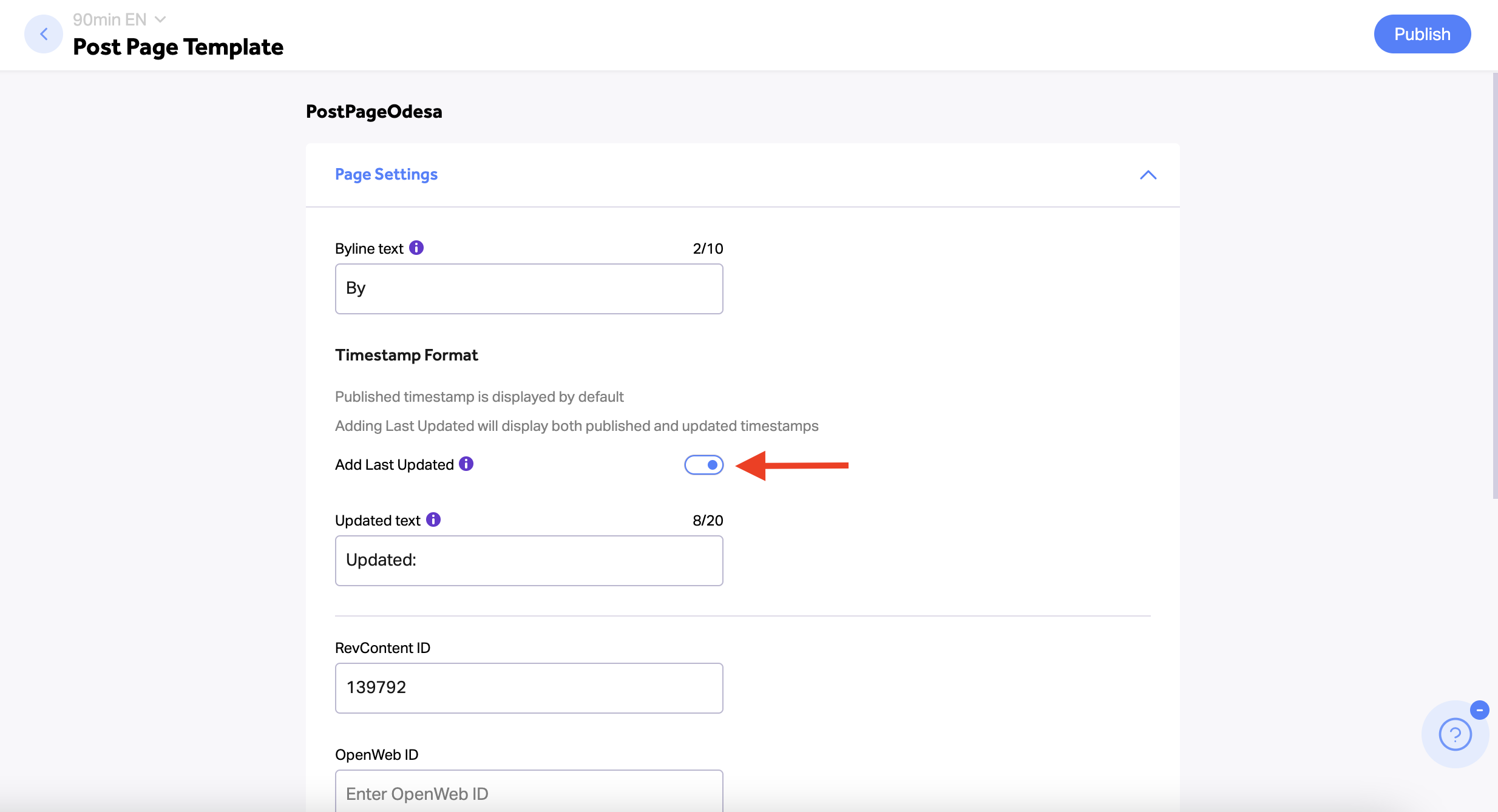The width and height of the screenshot is (1498, 812).
Task: Click the vertical page scrollbar
Action: [x=1495, y=285]
